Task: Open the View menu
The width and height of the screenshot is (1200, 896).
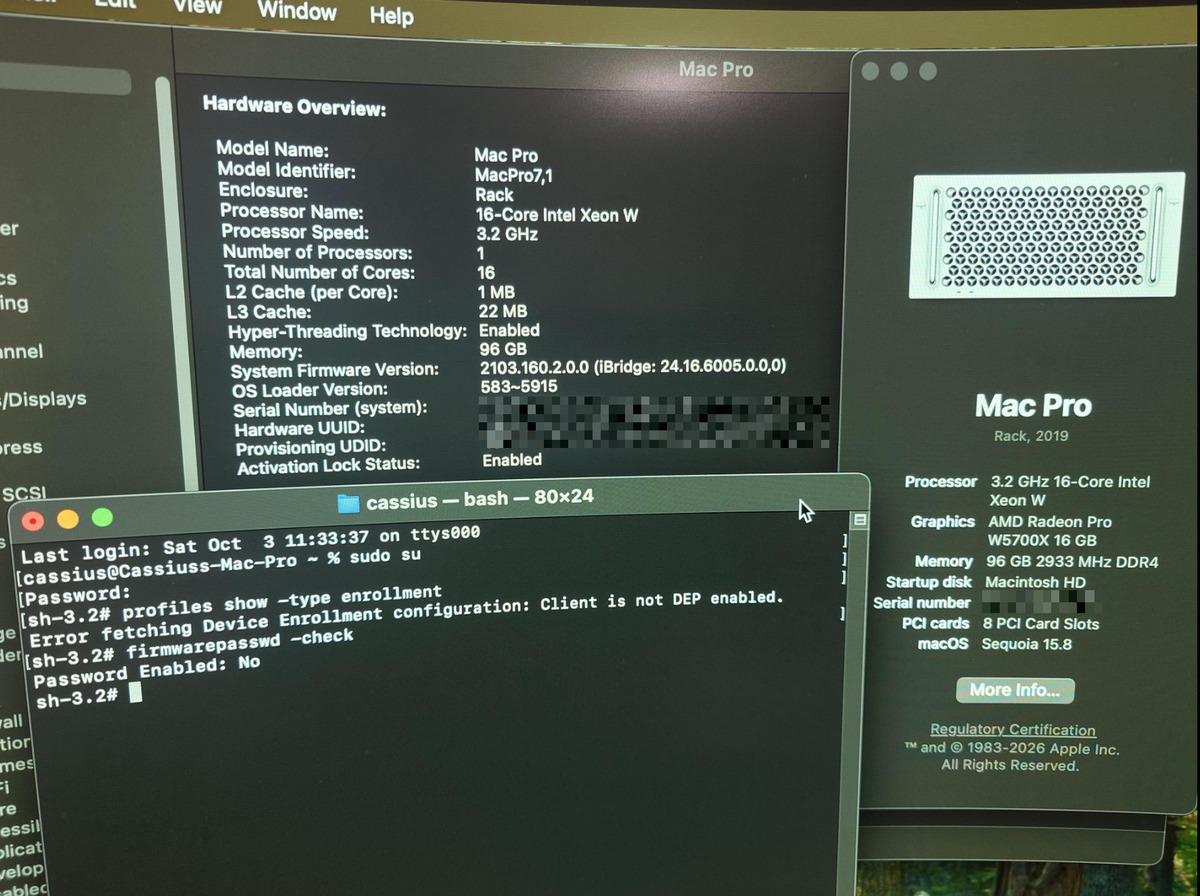Action: click(197, 6)
